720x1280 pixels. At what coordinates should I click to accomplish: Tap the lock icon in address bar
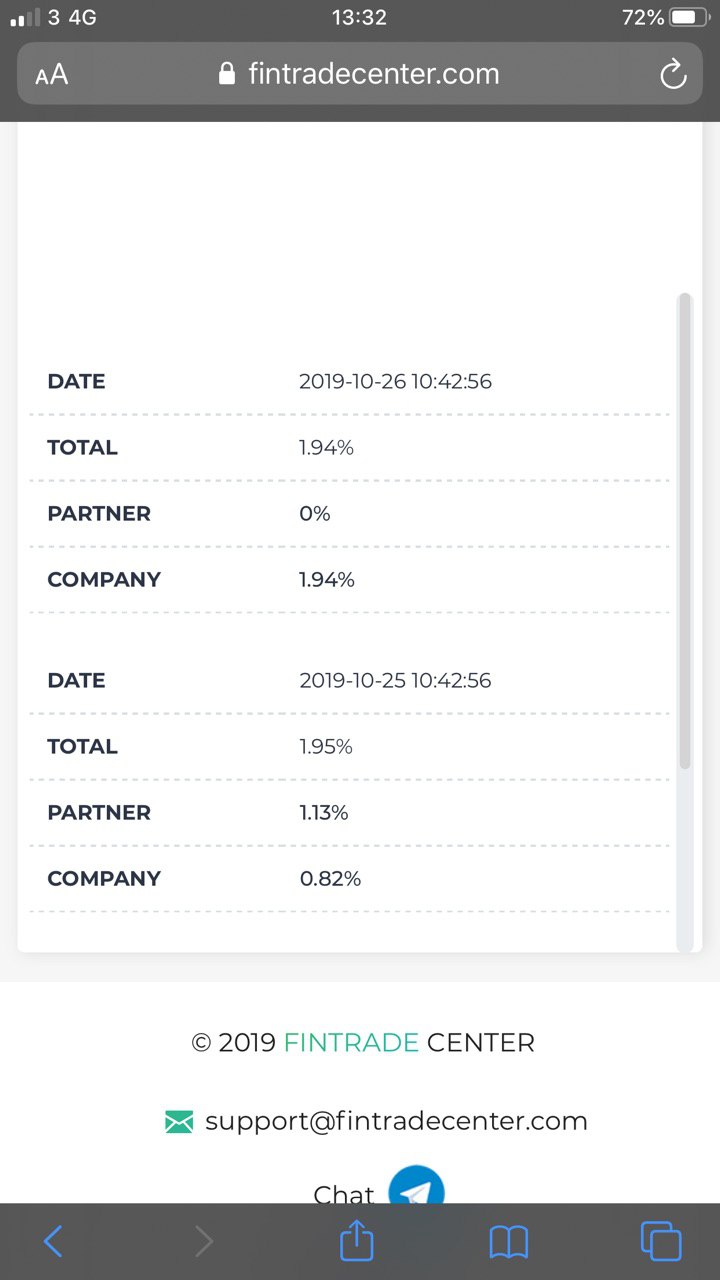227,74
